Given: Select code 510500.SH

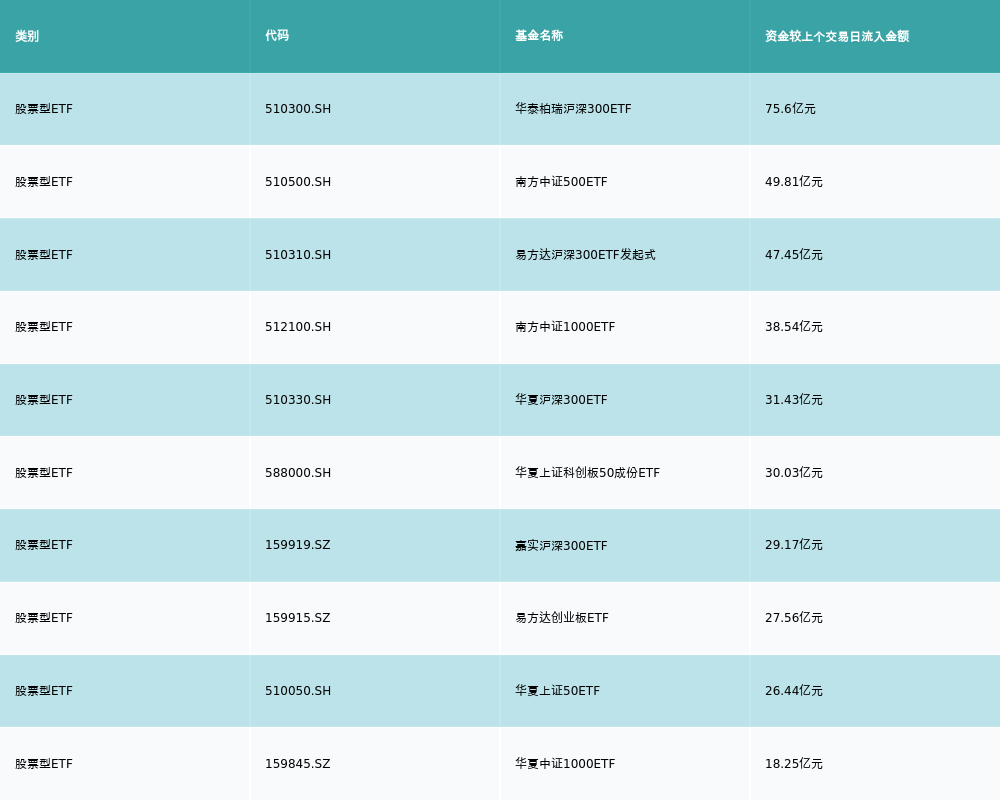Looking at the screenshot, I should click(298, 182).
